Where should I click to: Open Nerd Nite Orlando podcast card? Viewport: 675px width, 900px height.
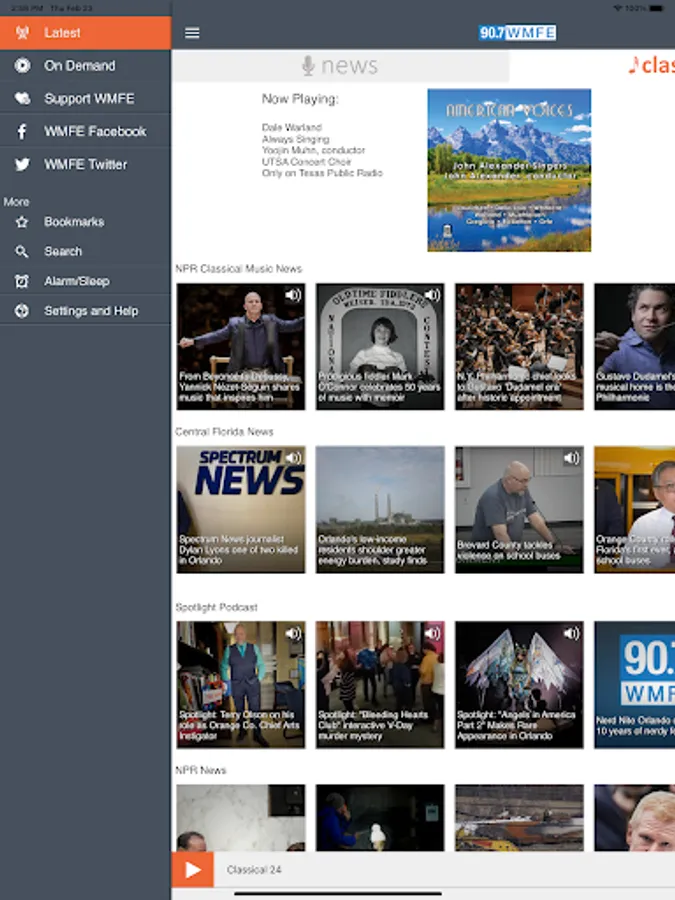tap(635, 685)
